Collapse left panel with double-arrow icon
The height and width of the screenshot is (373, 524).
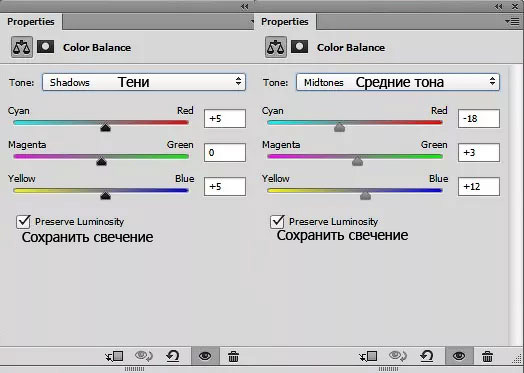[x=245, y=6]
